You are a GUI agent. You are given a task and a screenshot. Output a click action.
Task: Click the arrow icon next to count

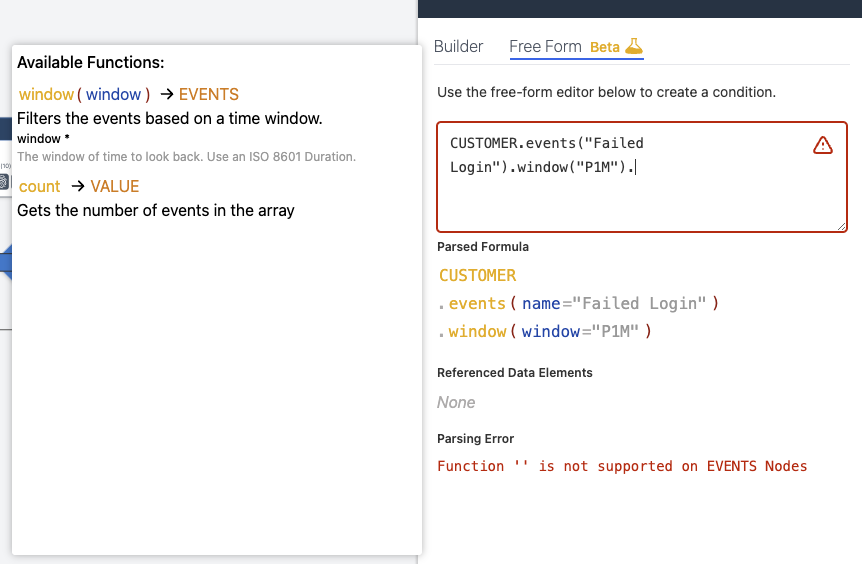click(x=78, y=186)
